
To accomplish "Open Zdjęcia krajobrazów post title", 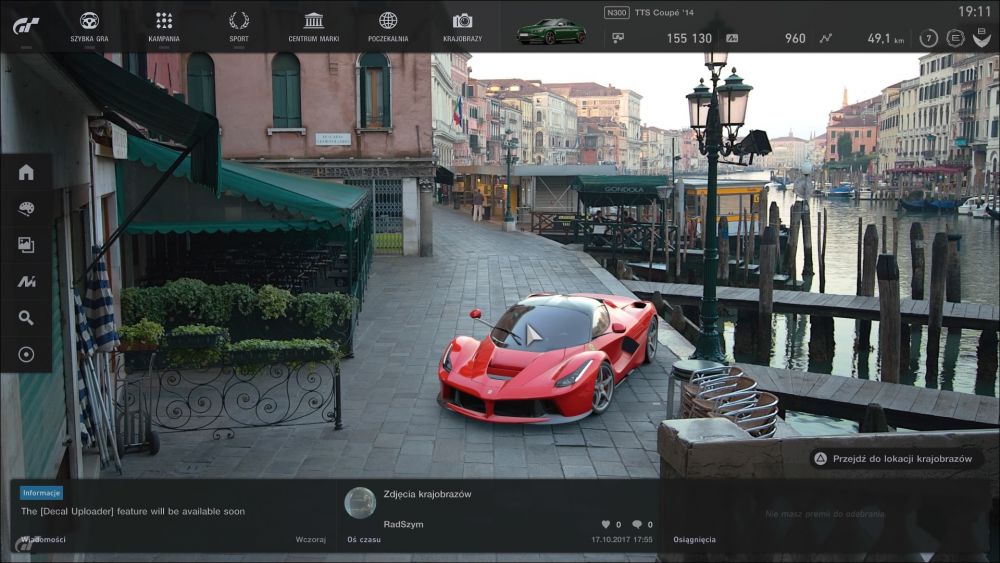I will pyautogui.click(x=427, y=494).
